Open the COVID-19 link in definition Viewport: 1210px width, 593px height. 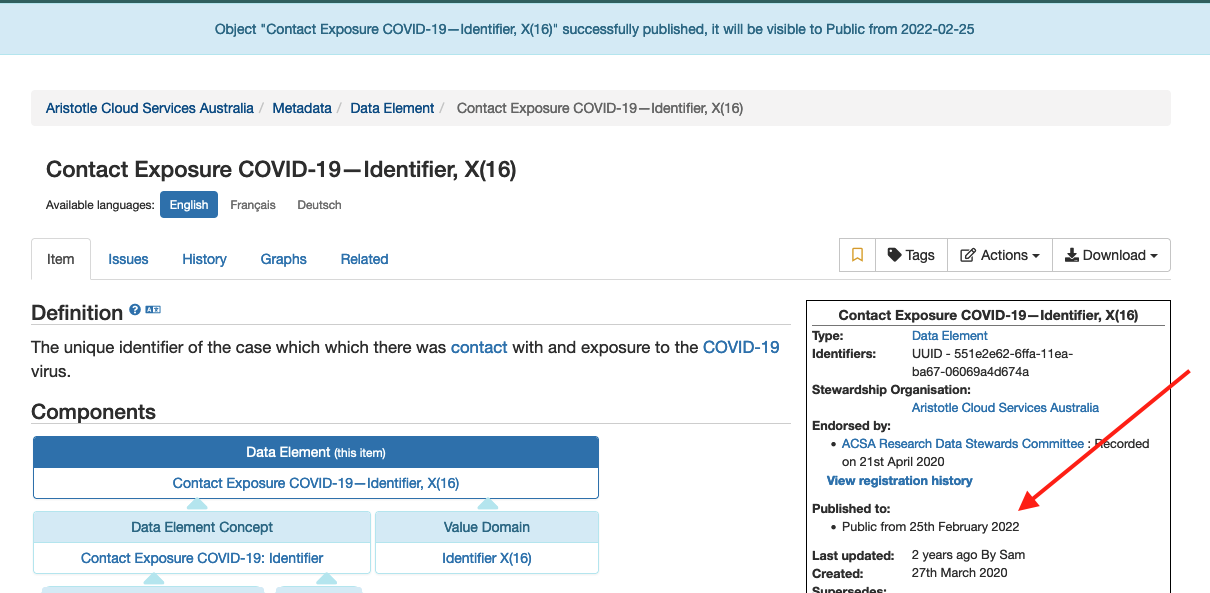(x=741, y=347)
